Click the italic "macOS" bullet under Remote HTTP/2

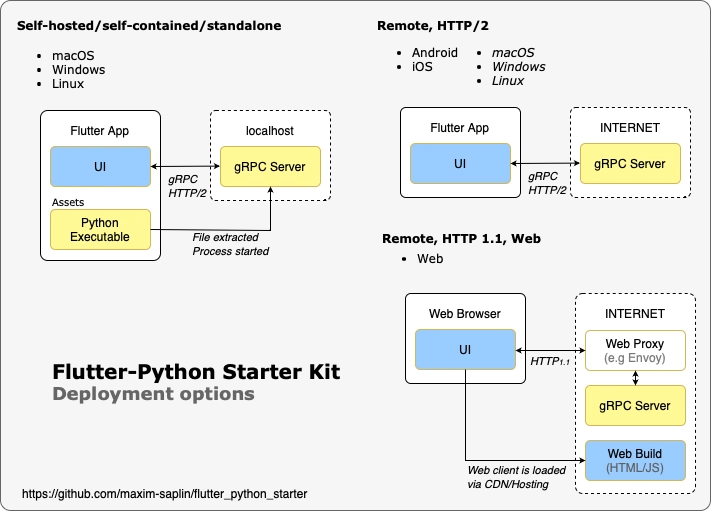513,53
